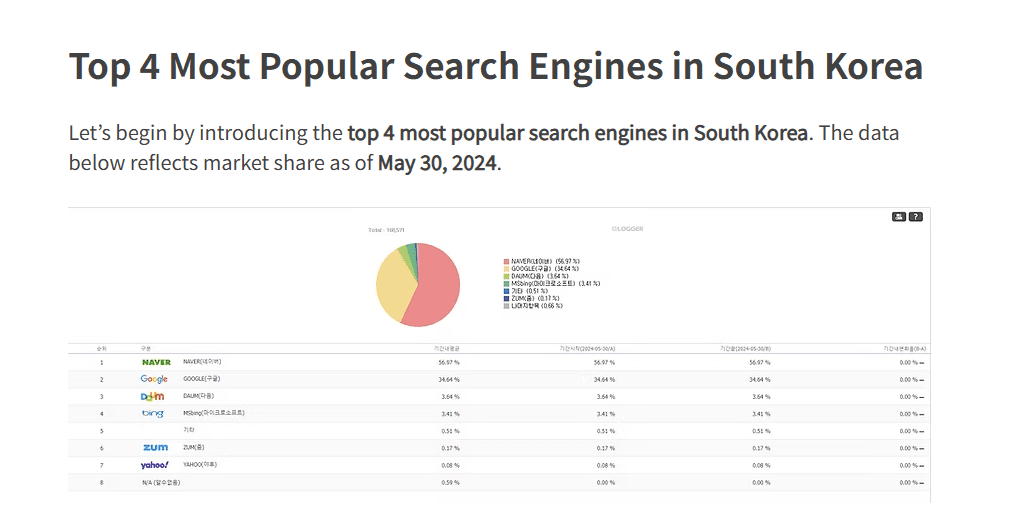1032x528 pixels.
Task: Click the NAVER 56.97 % legend label
Action: [545, 261]
